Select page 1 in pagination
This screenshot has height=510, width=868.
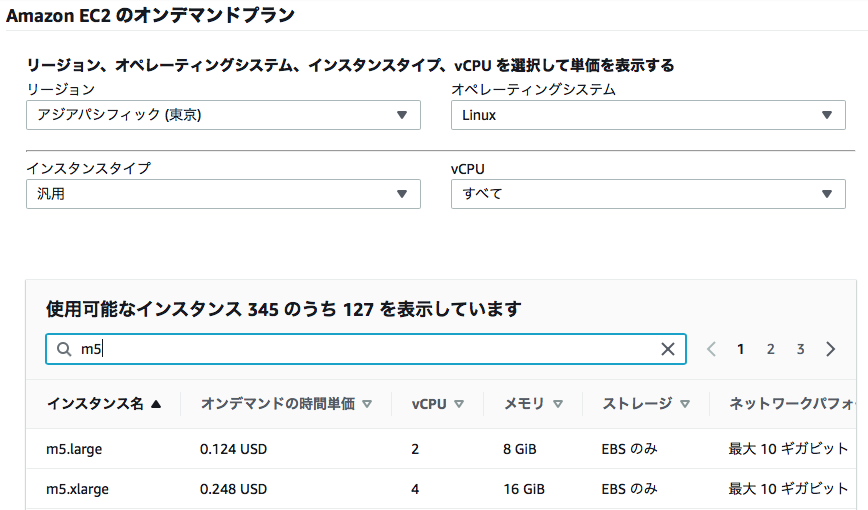point(741,349)
